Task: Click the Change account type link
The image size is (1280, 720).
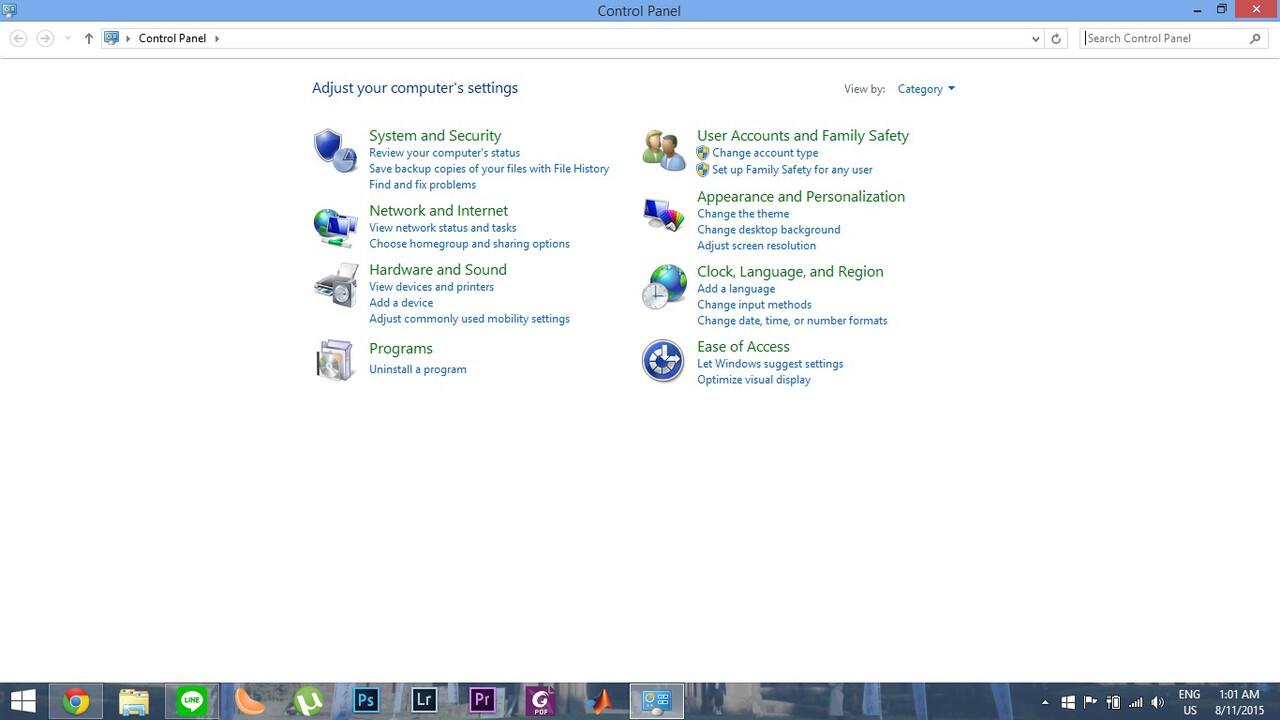Action: (x=765, y=153)
